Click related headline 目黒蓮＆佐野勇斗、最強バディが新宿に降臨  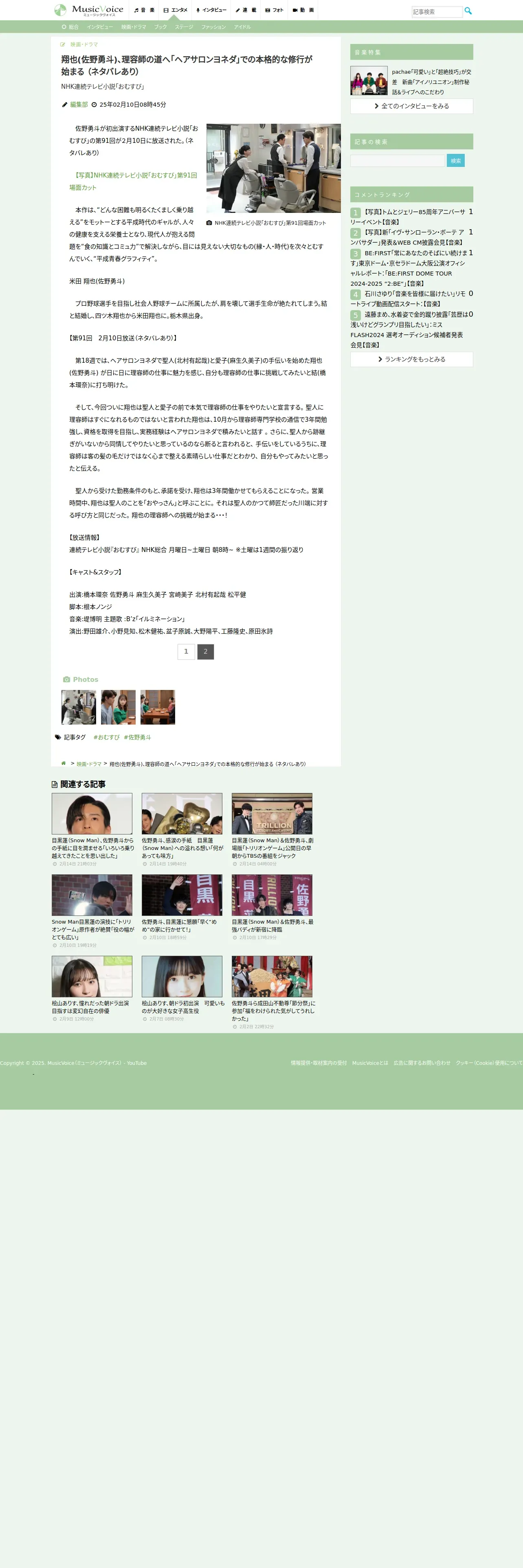point(273,926)
